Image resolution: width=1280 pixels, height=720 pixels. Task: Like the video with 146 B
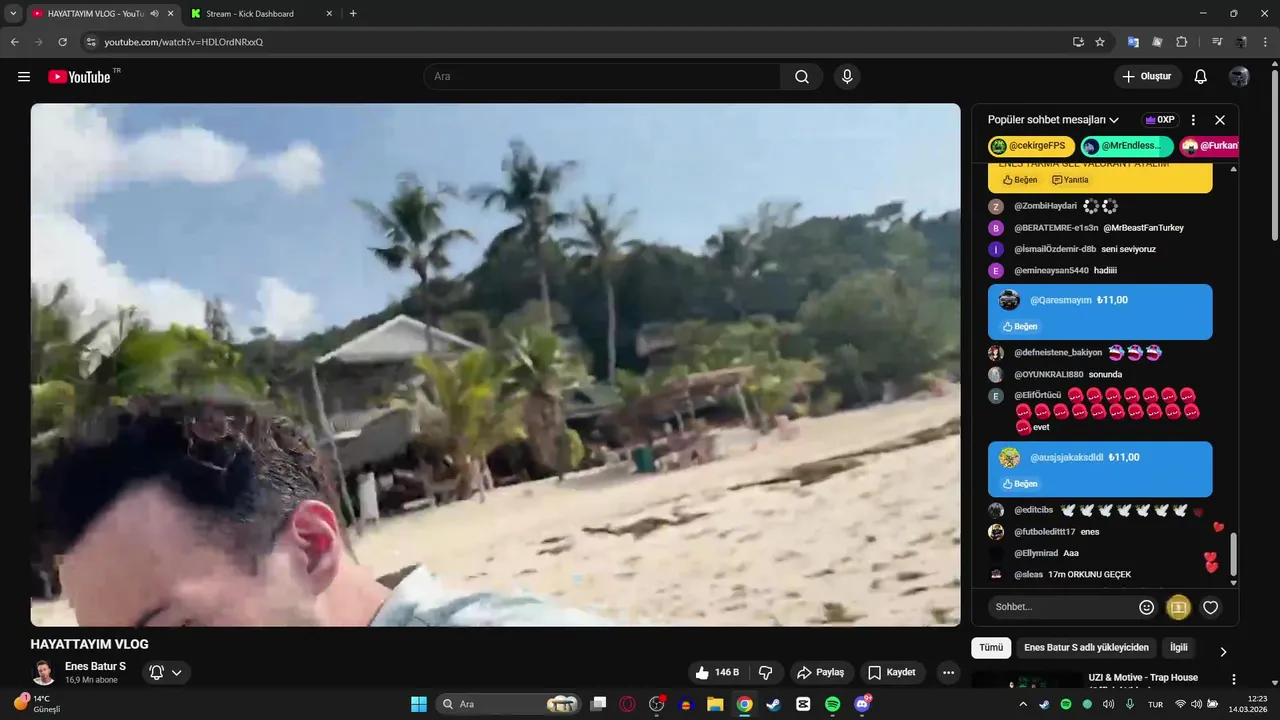pos(717,673)
